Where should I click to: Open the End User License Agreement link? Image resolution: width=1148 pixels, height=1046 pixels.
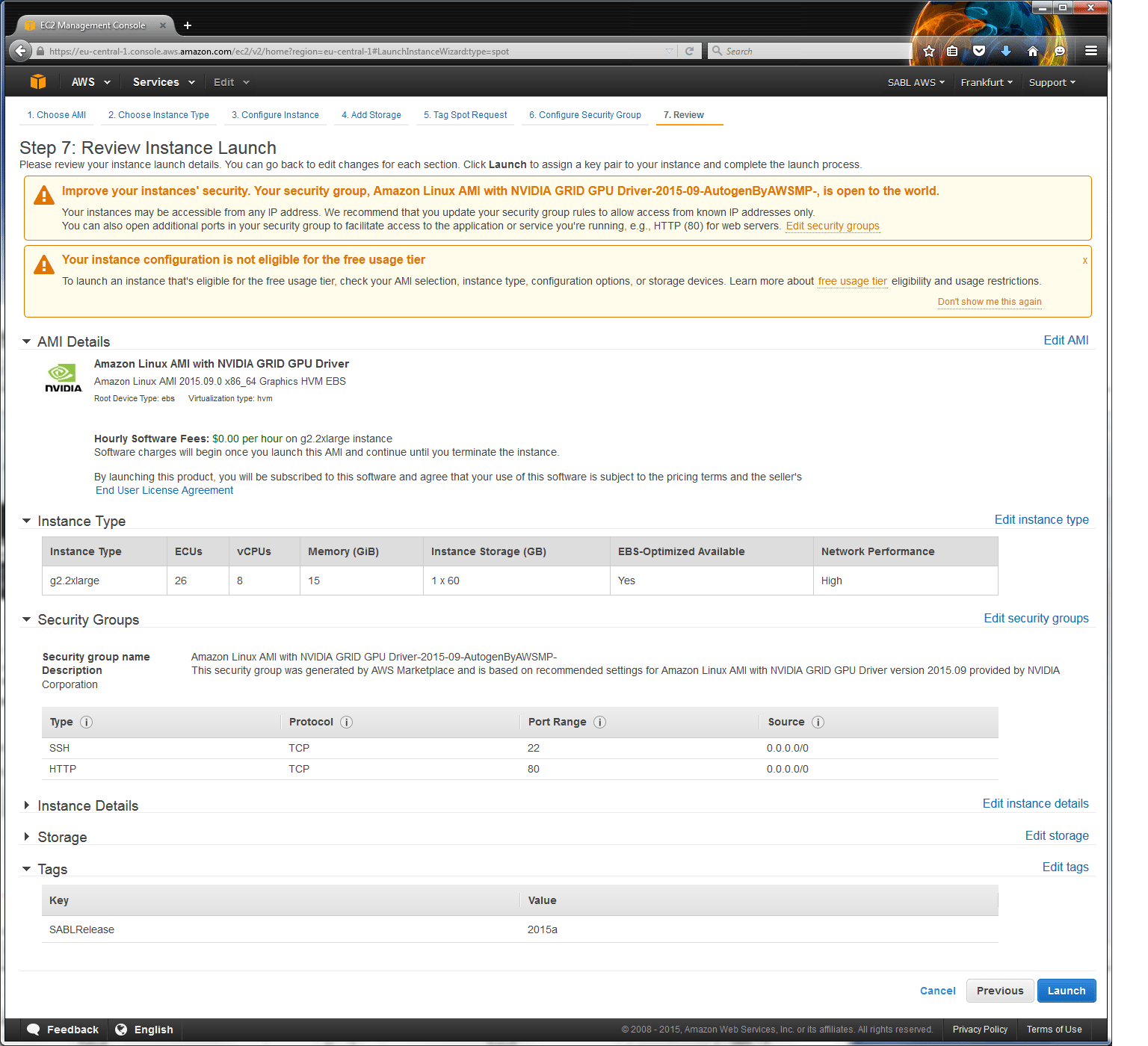click(x=164, y=490)
